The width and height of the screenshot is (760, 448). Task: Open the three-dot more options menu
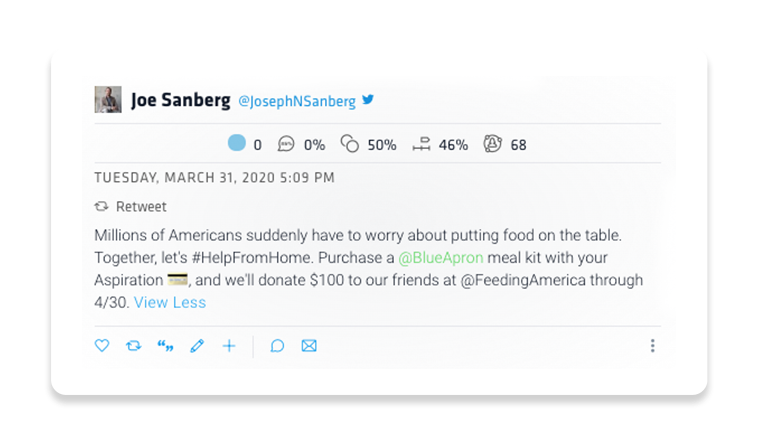coord(652,346)
